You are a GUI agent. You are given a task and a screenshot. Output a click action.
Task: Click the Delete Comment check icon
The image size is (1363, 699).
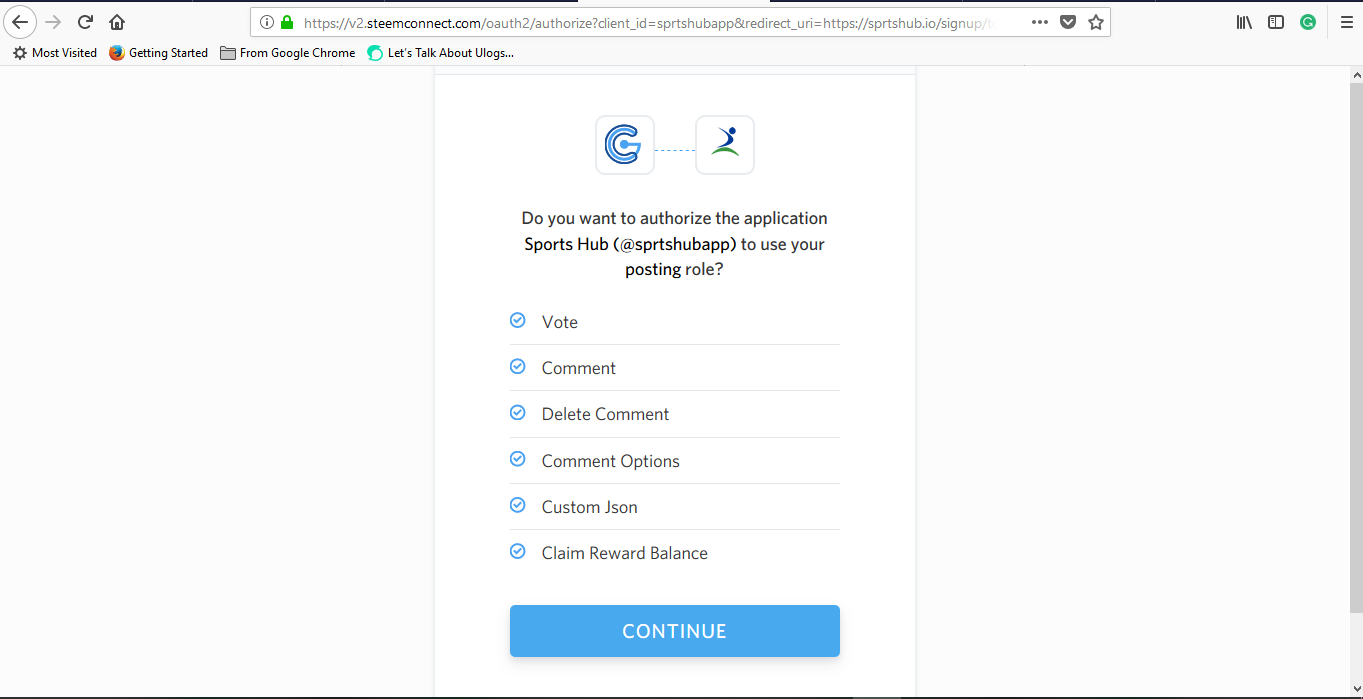[x=518, y=412]
